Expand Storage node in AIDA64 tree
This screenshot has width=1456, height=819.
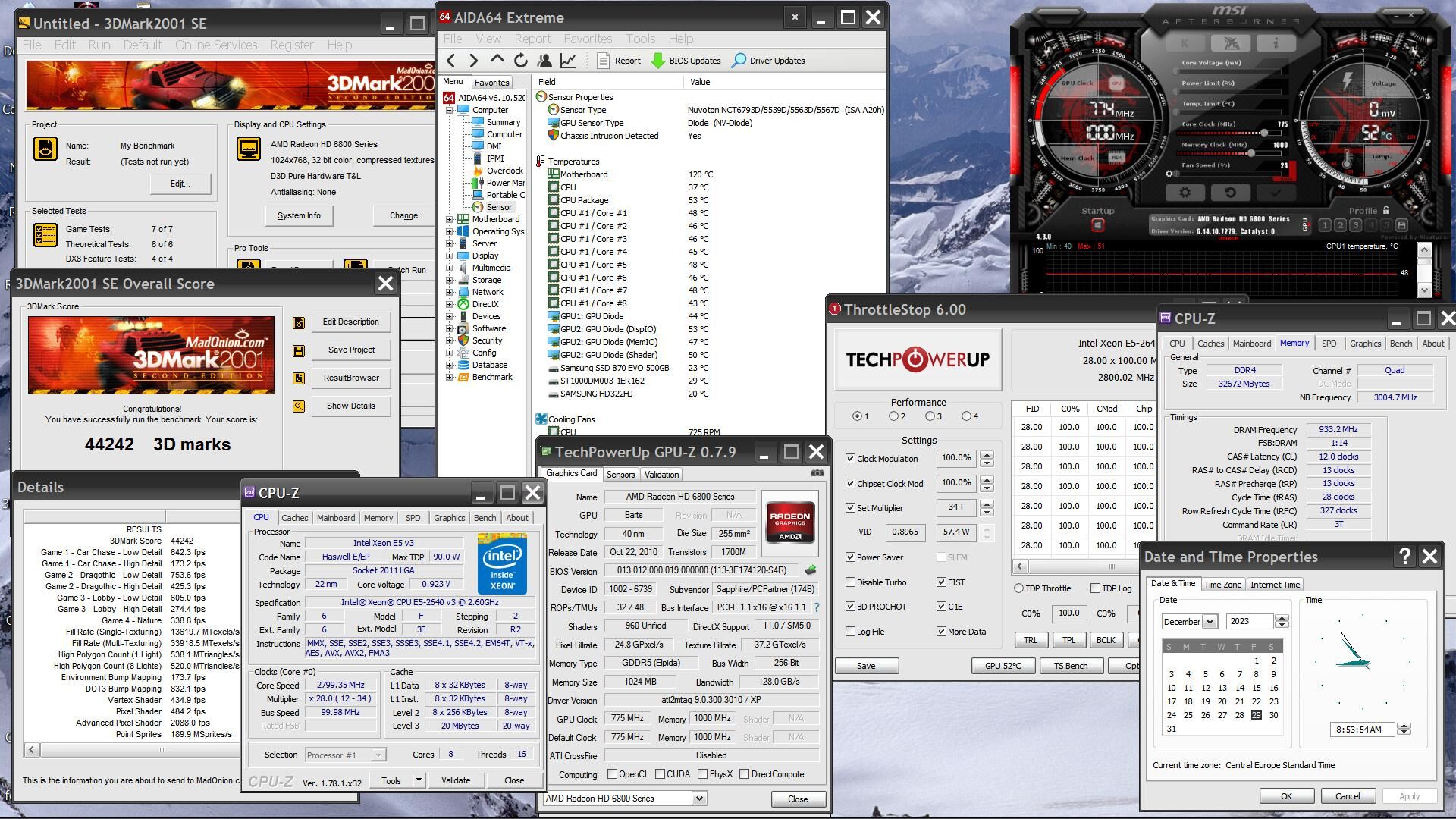[x=449, y=281]
